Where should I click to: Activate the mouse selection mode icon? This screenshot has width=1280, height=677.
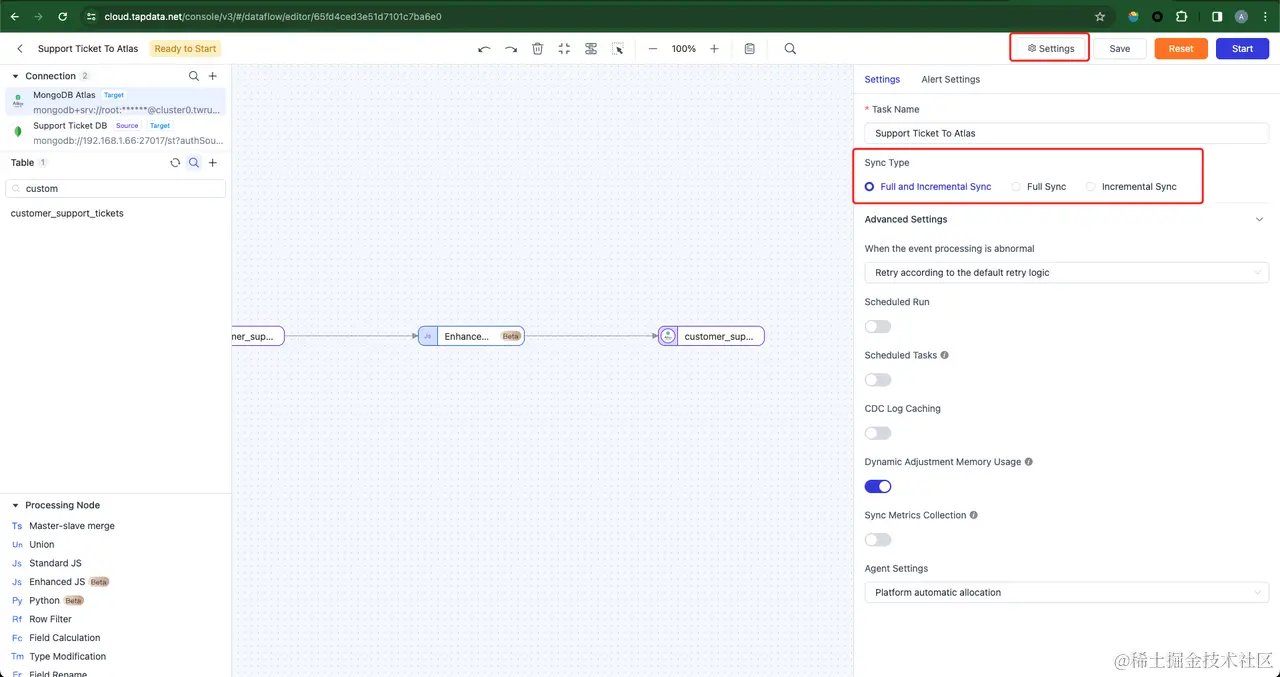coord(618,48)
